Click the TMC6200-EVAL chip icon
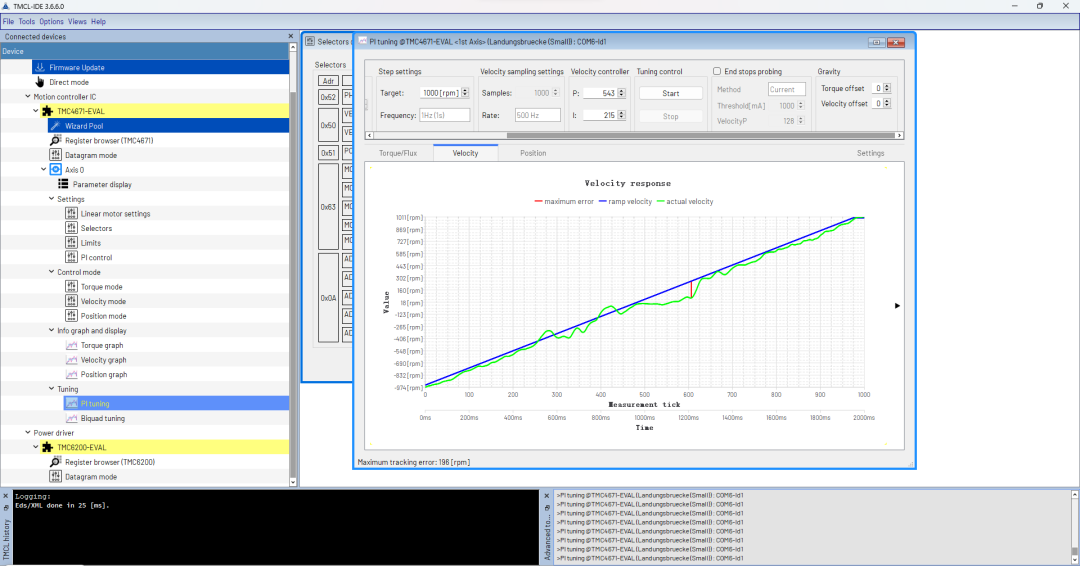The height and width of the screenshot is (566, 1080). (x=47, y=448)
